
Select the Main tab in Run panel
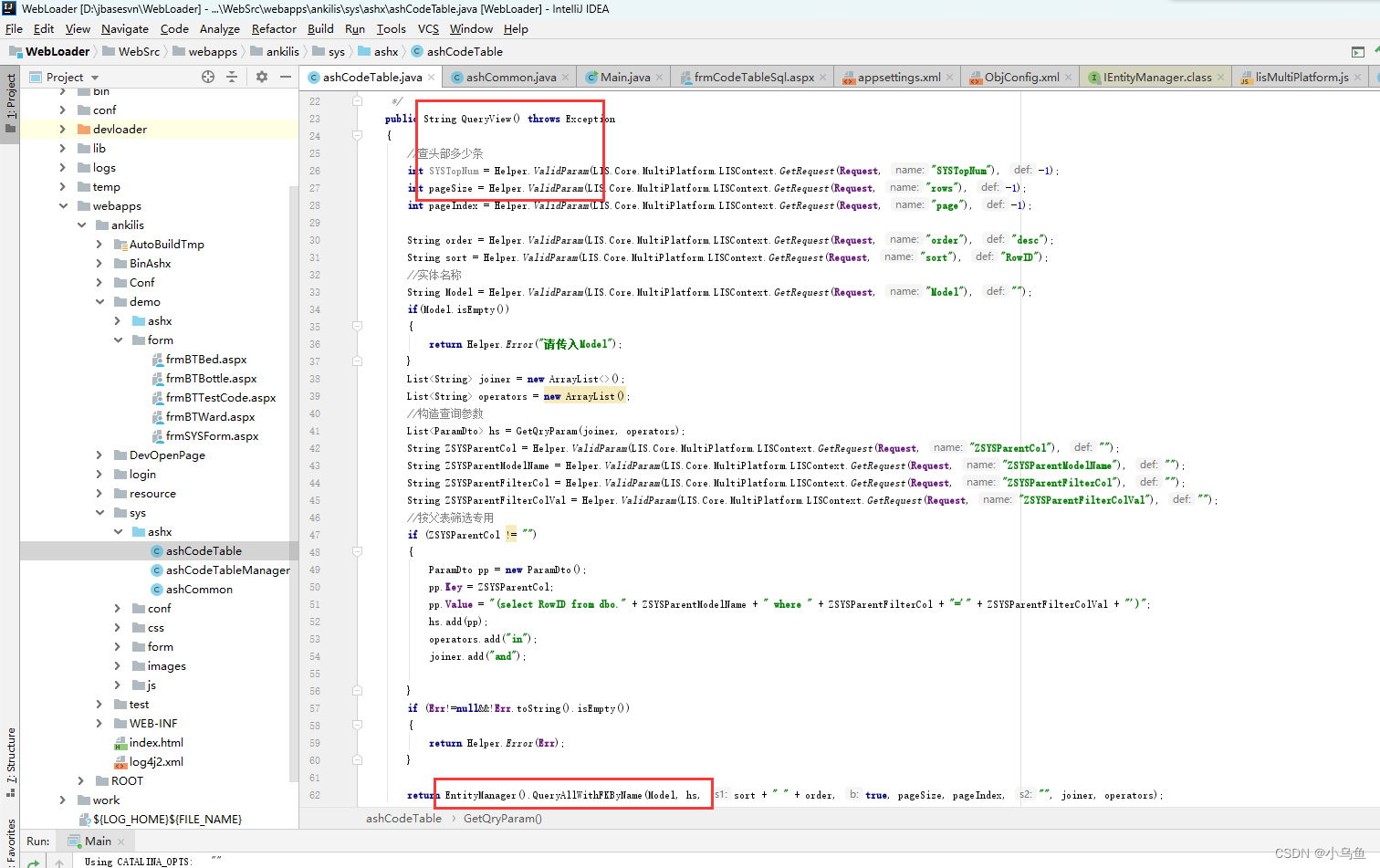coord(97,842)
